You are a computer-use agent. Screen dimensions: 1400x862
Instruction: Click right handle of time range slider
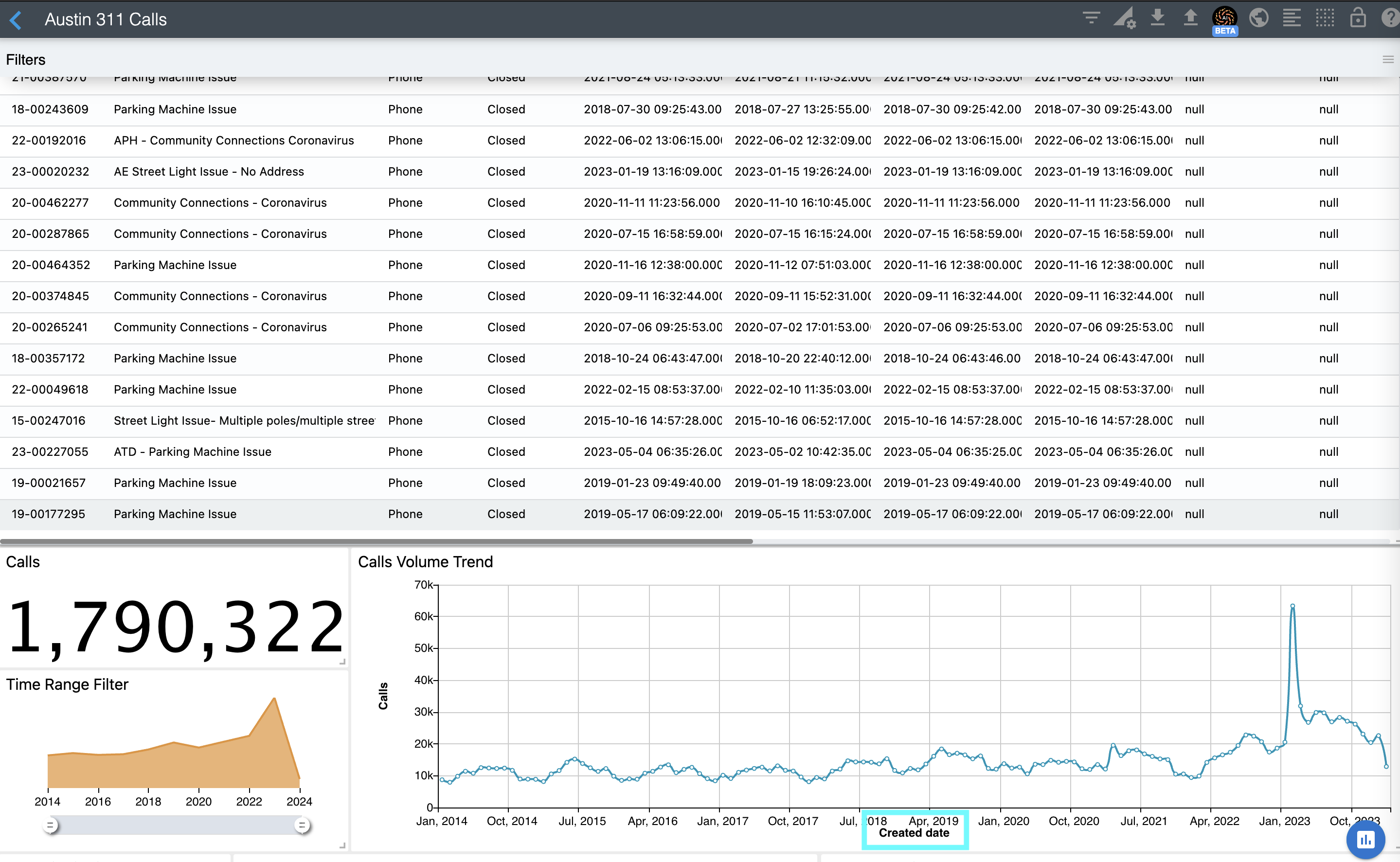tap(302, 825)
